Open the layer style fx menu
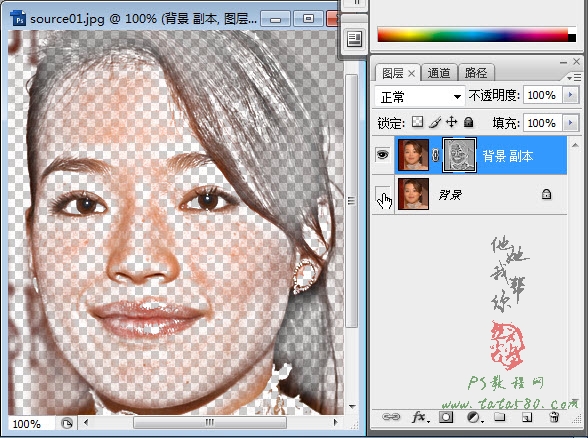The height and width of the screenshot is (438, 588). click(420, 417)
